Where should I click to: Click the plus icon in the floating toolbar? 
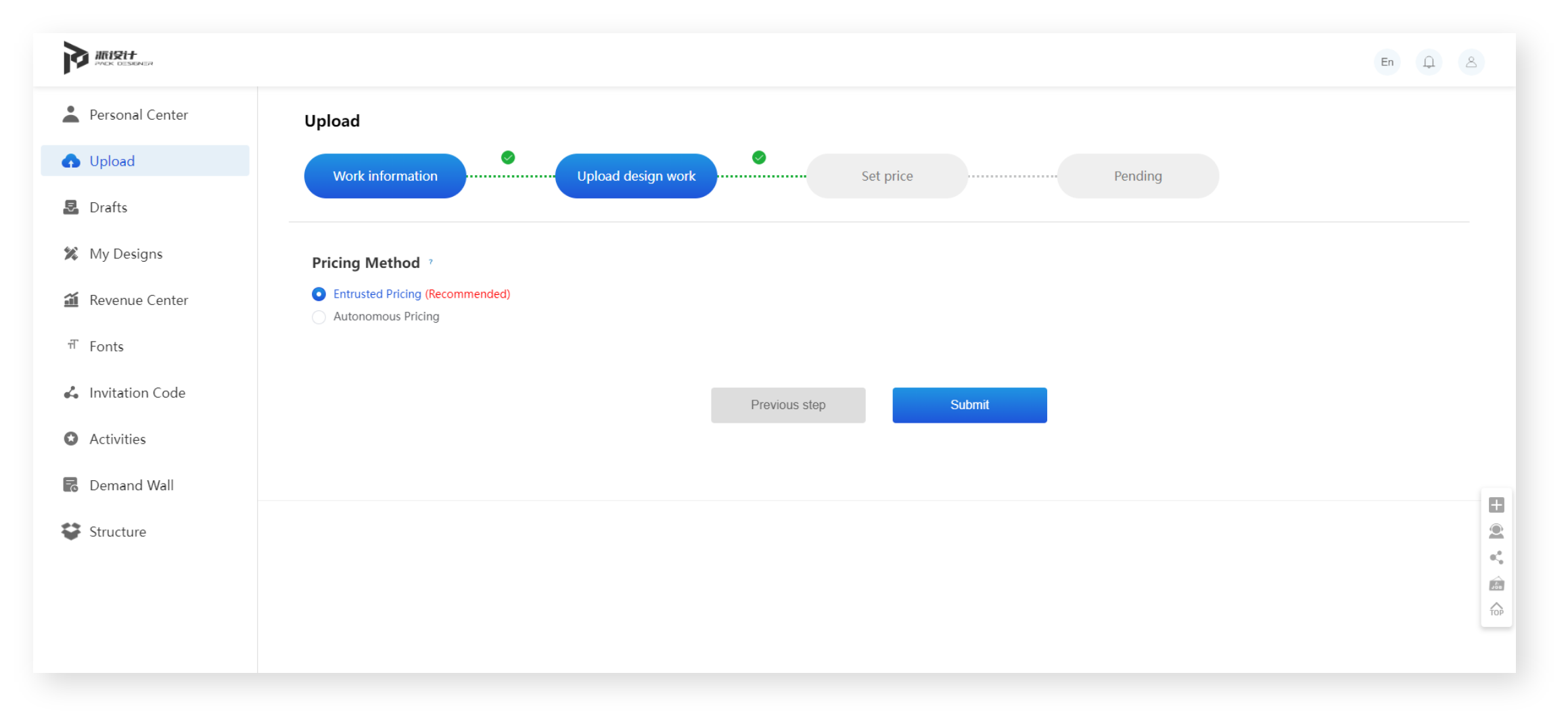point(1496,505)
